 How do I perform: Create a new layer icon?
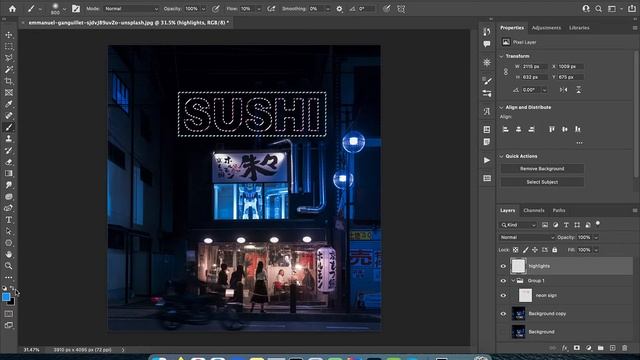pos(612,348)
